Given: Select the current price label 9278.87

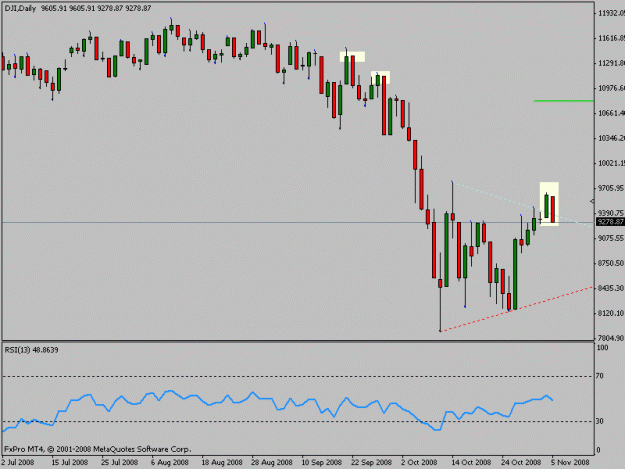Looking at the screenshot, I should (x=610, y=222).
